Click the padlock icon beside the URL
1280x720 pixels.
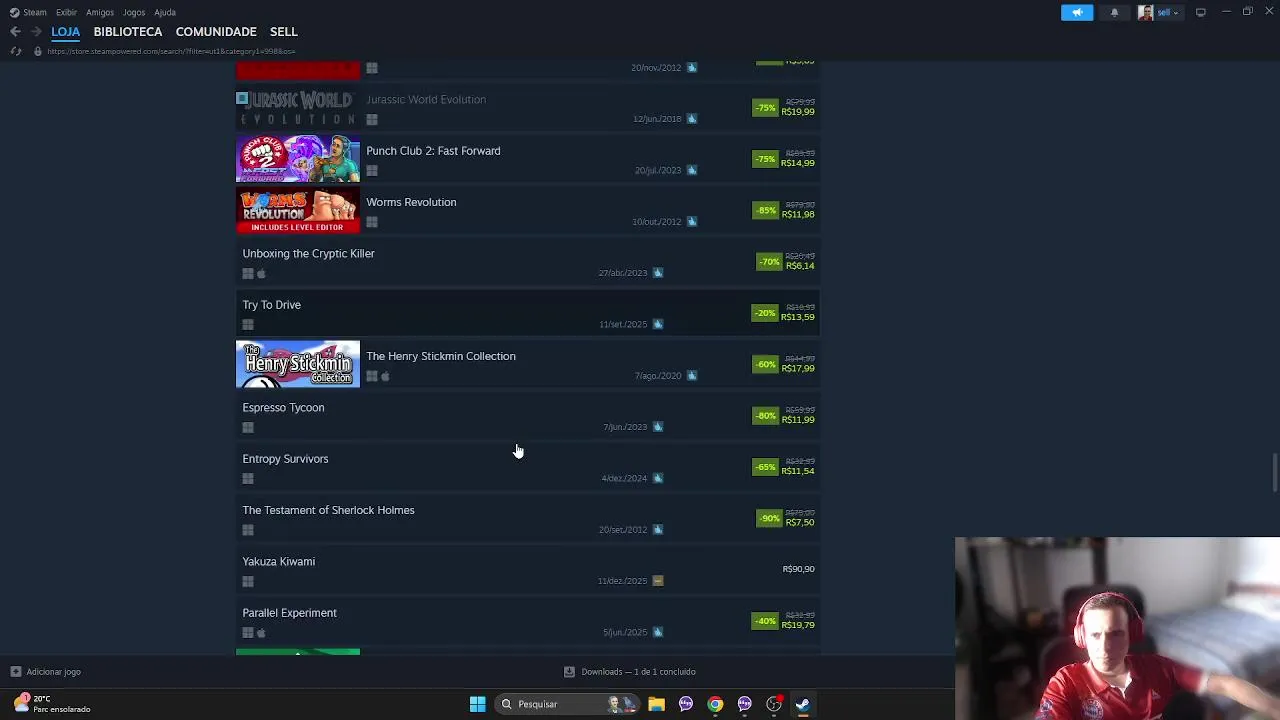[x=38, y=51]
